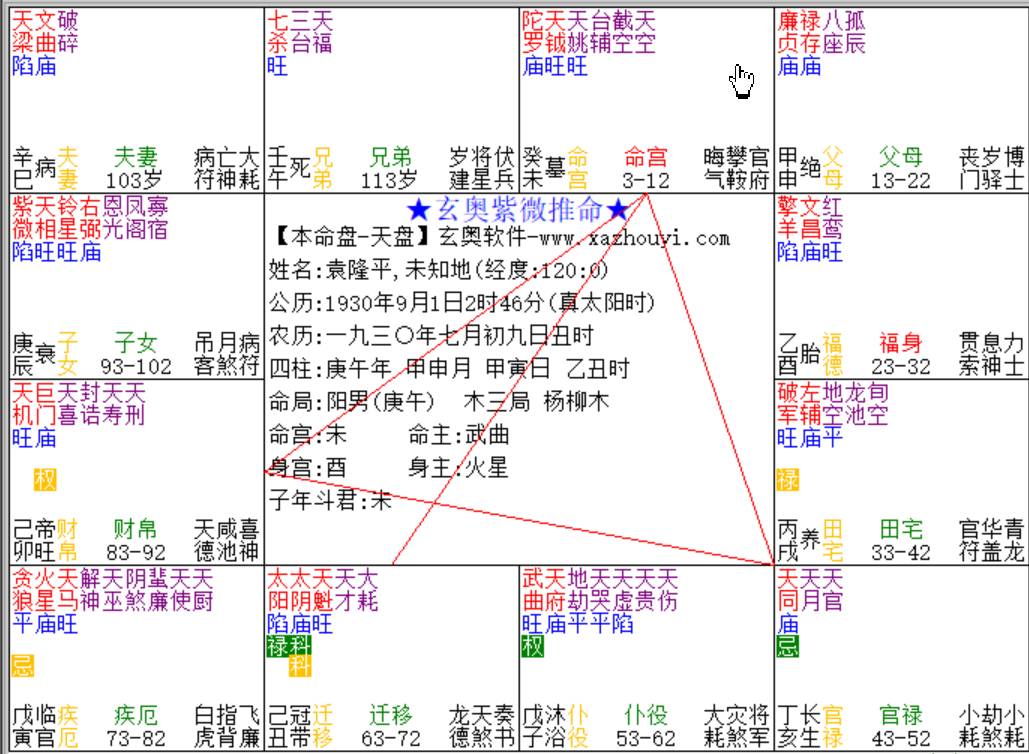Click the 身主:火星 text

point(458,467)
